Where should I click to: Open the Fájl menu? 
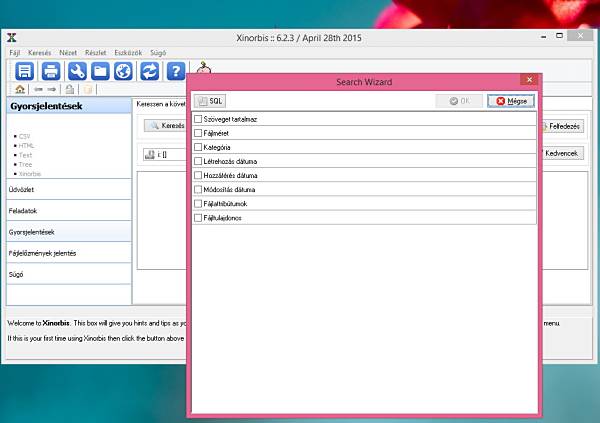(x=15, y=53)
